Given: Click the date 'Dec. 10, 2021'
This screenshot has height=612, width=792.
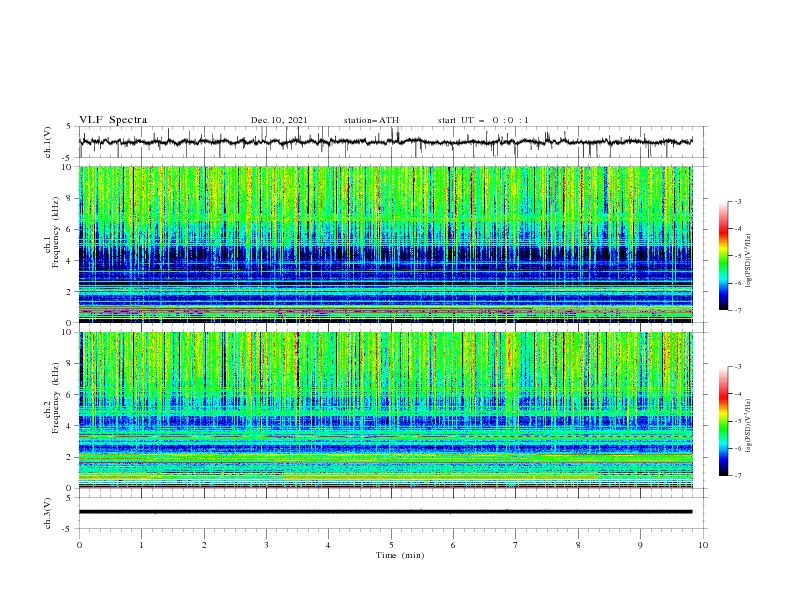Looking at the screenshot, I should (279, 120).
